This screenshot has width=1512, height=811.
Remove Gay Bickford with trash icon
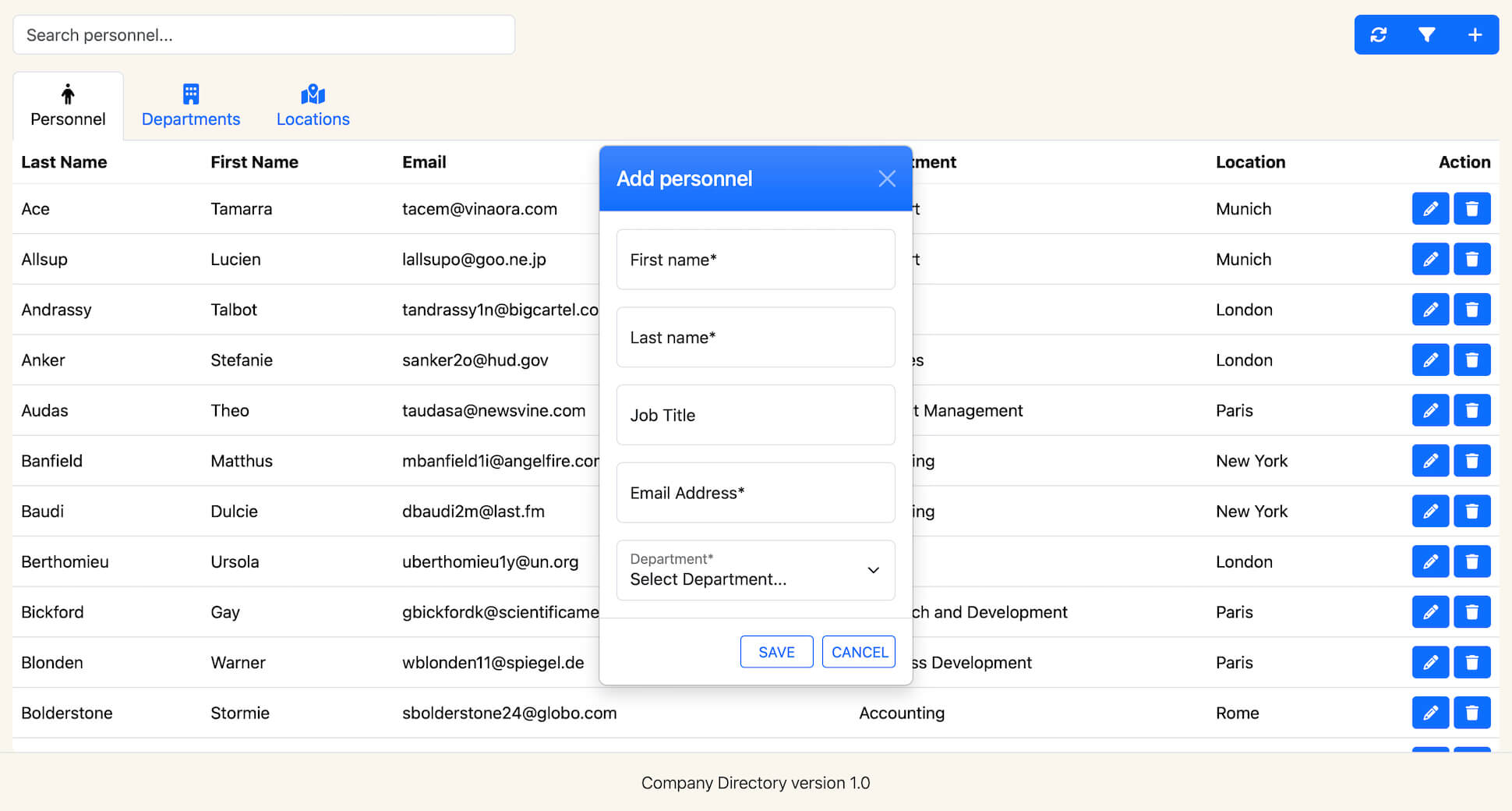[x=1471, y=612]
